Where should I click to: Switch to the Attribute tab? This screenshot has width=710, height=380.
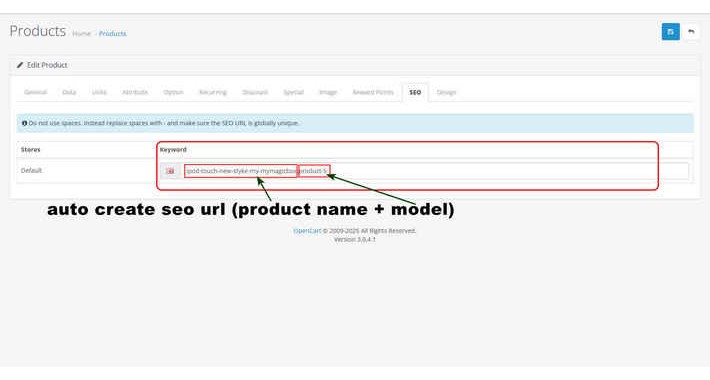[135, 92]
